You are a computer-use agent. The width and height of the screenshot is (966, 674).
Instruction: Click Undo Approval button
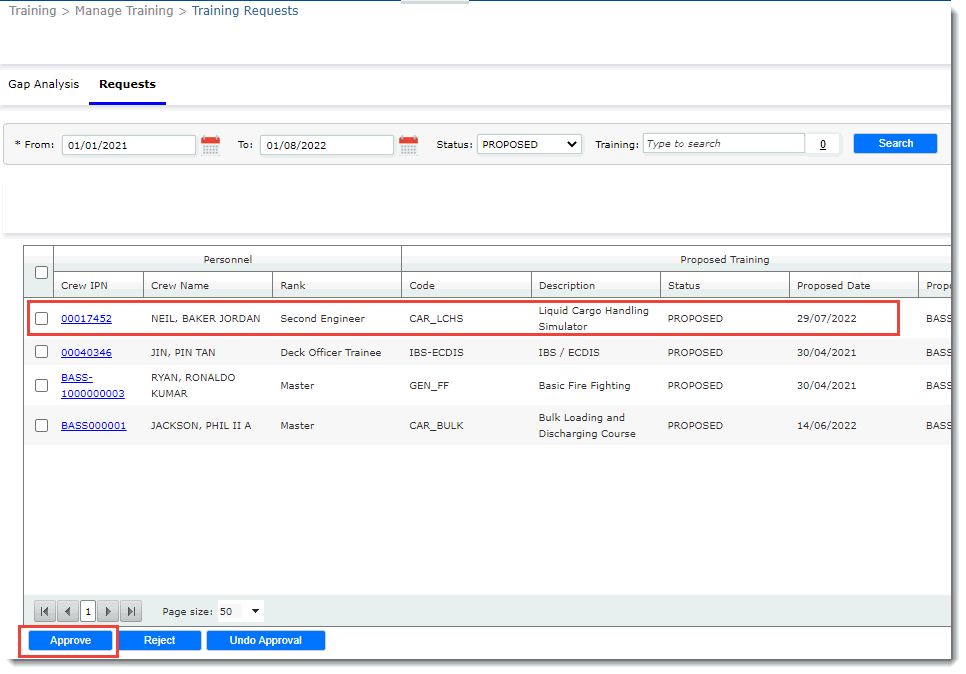click(265, 640)
